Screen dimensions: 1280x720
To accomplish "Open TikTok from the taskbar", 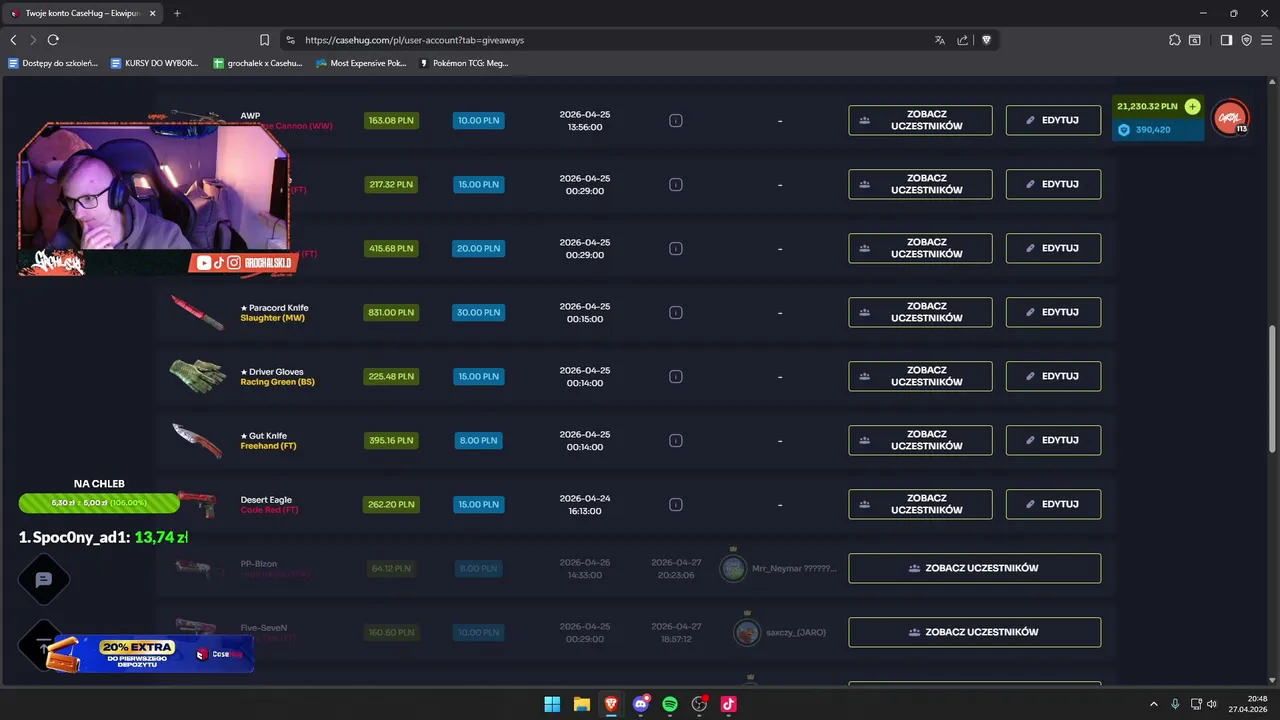I will [x=728, y=704].
